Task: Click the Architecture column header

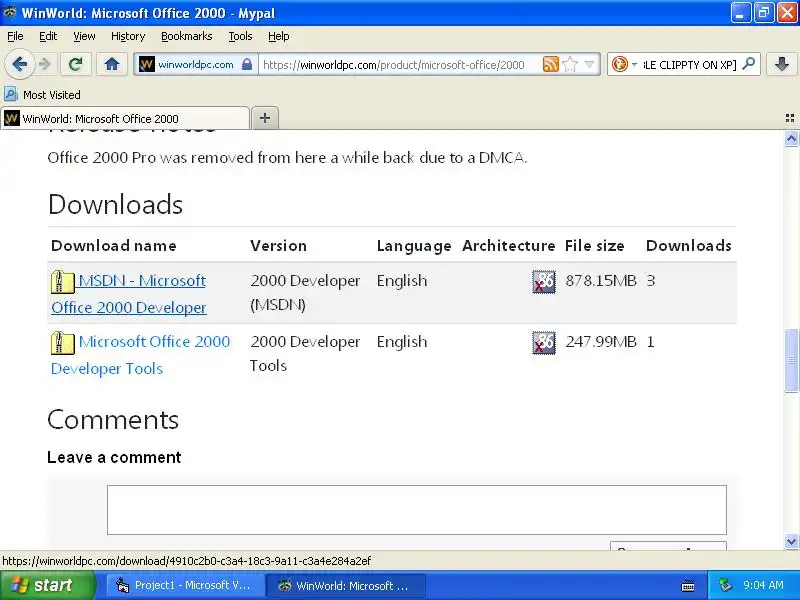Action: click(509, 245)
